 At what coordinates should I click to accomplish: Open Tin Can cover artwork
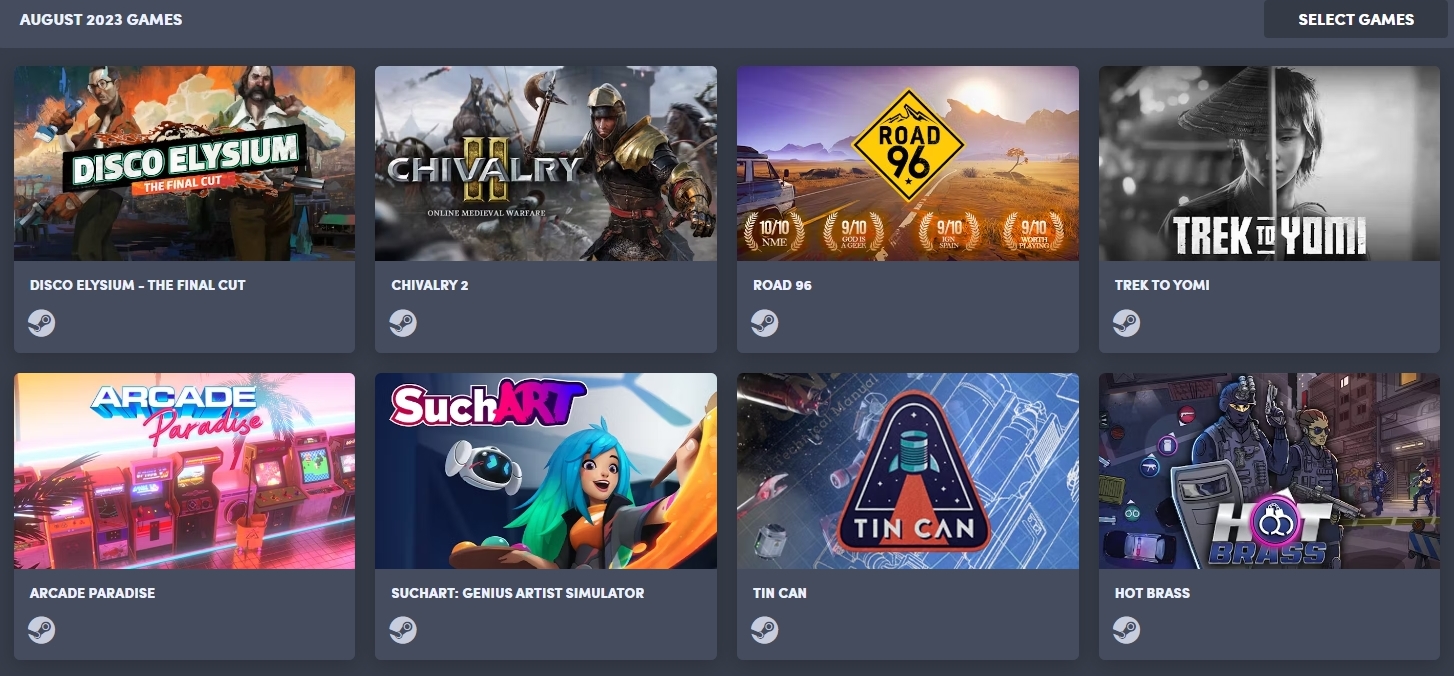908,471
